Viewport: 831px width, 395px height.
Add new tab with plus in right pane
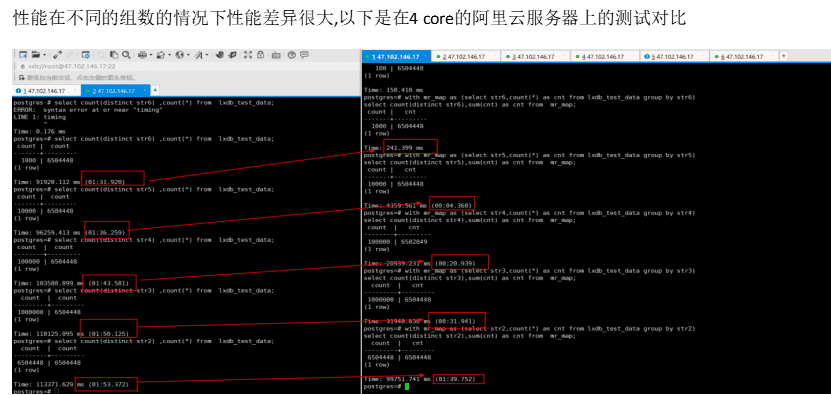784,56
